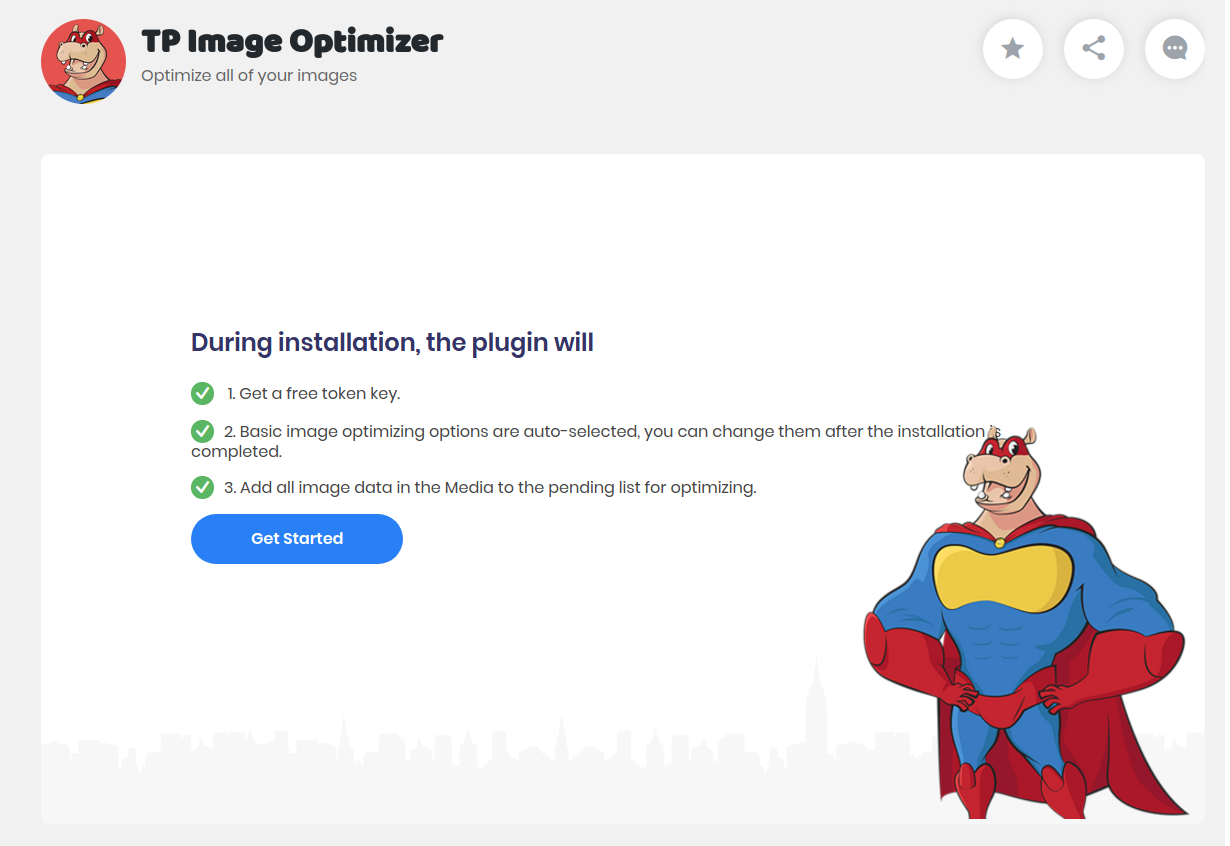Click the TP Image Optimizer title

point(292,42)
